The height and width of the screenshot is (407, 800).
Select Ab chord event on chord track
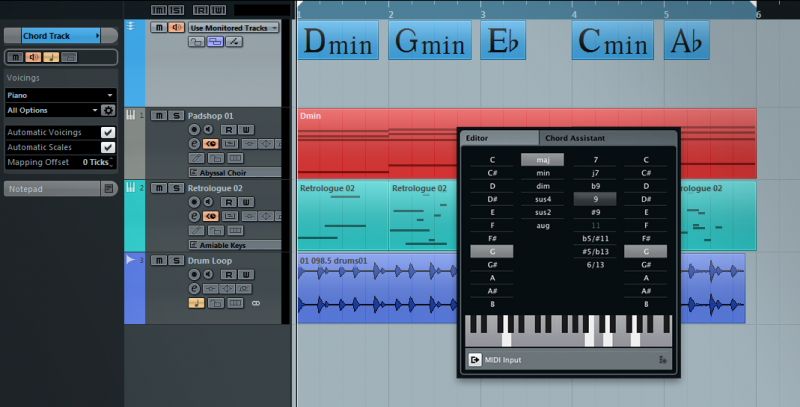pyautogui.click(x=687, y=40)
